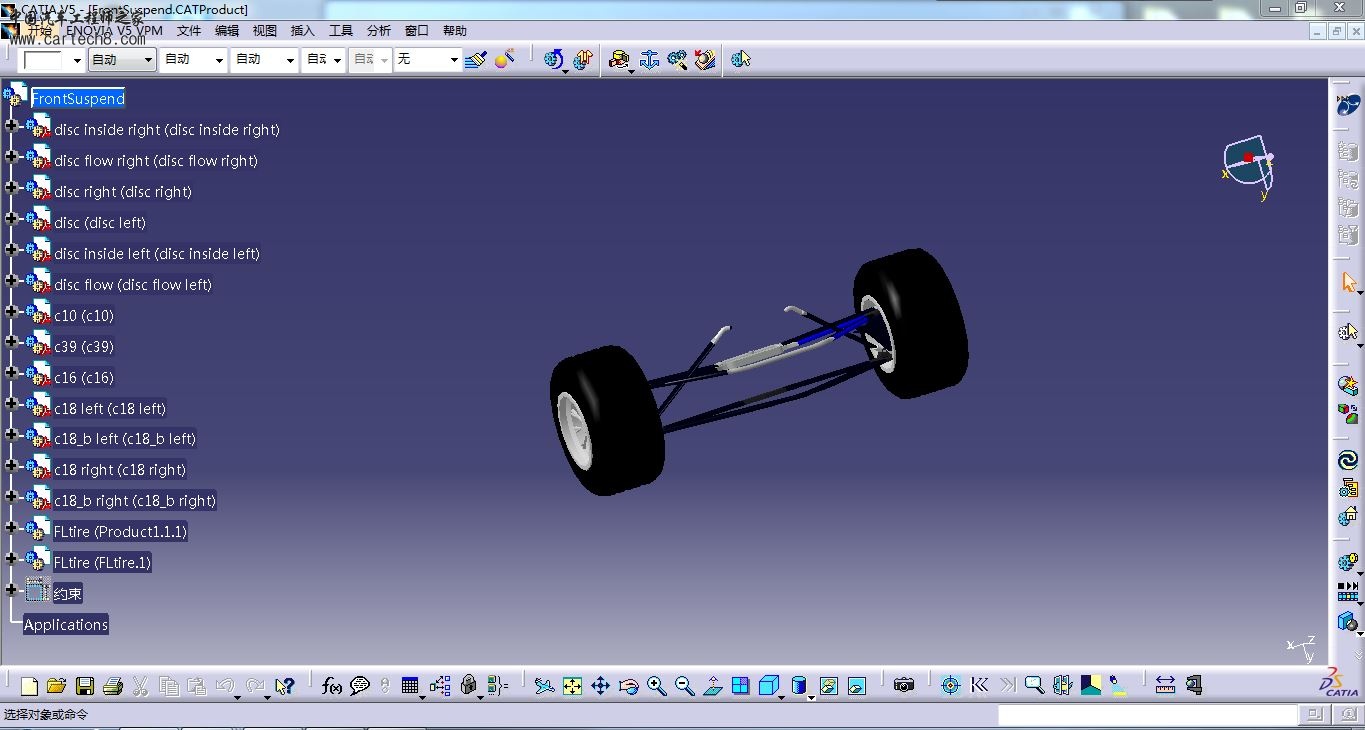Screen dimensions: 1365x730
Task: Select c39 (c39) in tree
Action: [84, 347]
